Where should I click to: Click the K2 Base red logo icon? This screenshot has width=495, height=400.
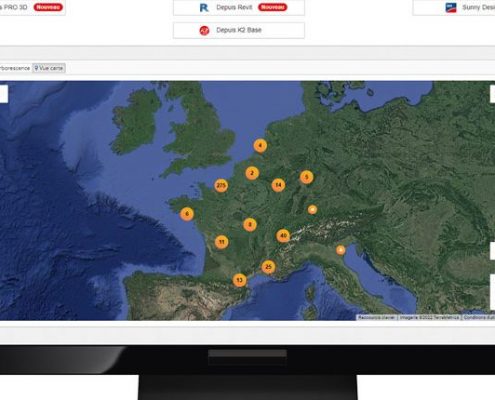click(x=204, y=30)
